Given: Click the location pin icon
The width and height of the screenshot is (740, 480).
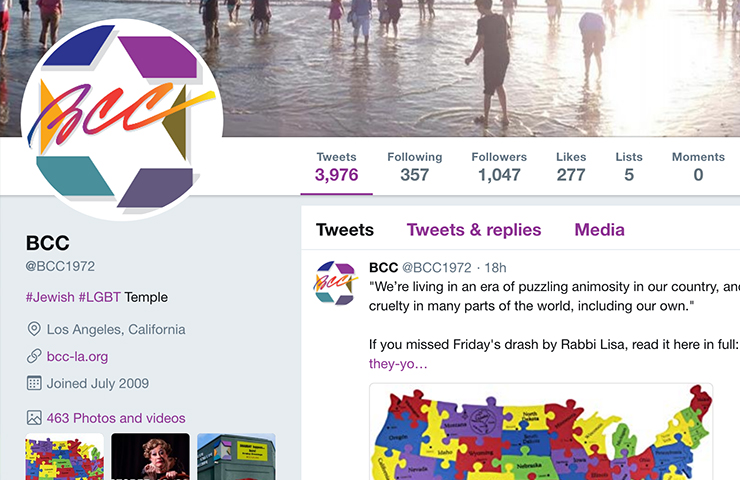Looking at the screenshot, I should tap(34, 329).
